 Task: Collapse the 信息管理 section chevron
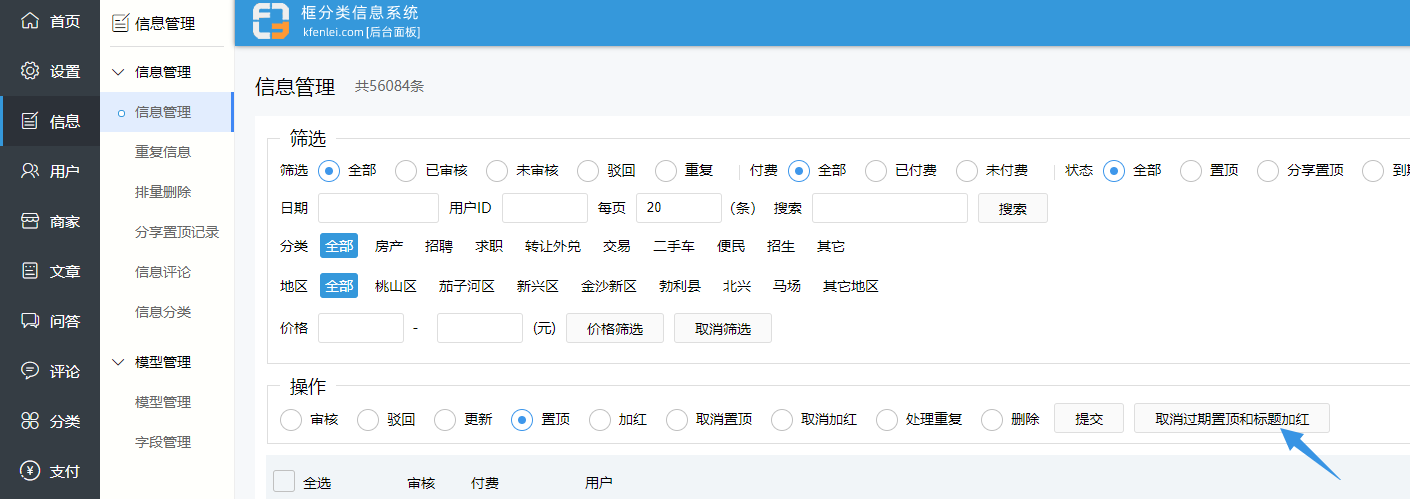point(119,72)
